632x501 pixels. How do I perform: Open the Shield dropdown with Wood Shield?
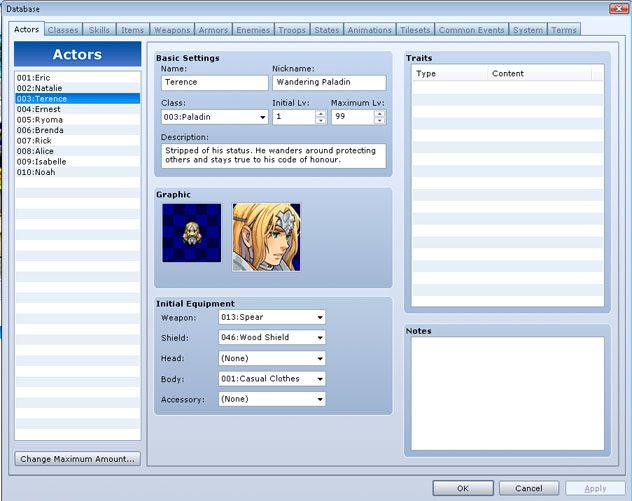click(x=272, y=338)
